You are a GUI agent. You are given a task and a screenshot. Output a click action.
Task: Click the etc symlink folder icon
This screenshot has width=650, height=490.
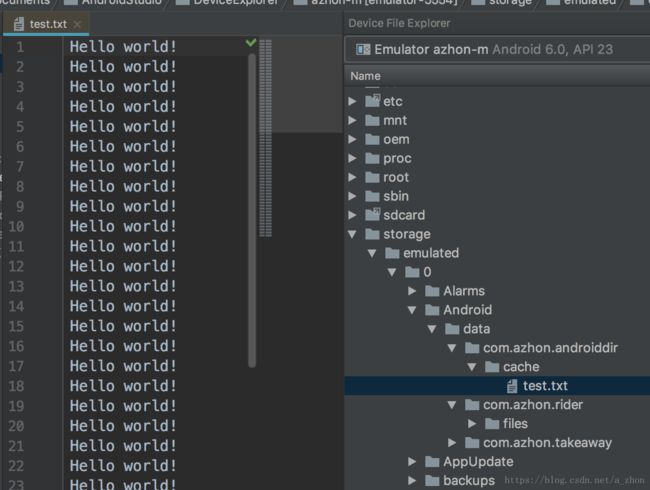click(372, 101)
